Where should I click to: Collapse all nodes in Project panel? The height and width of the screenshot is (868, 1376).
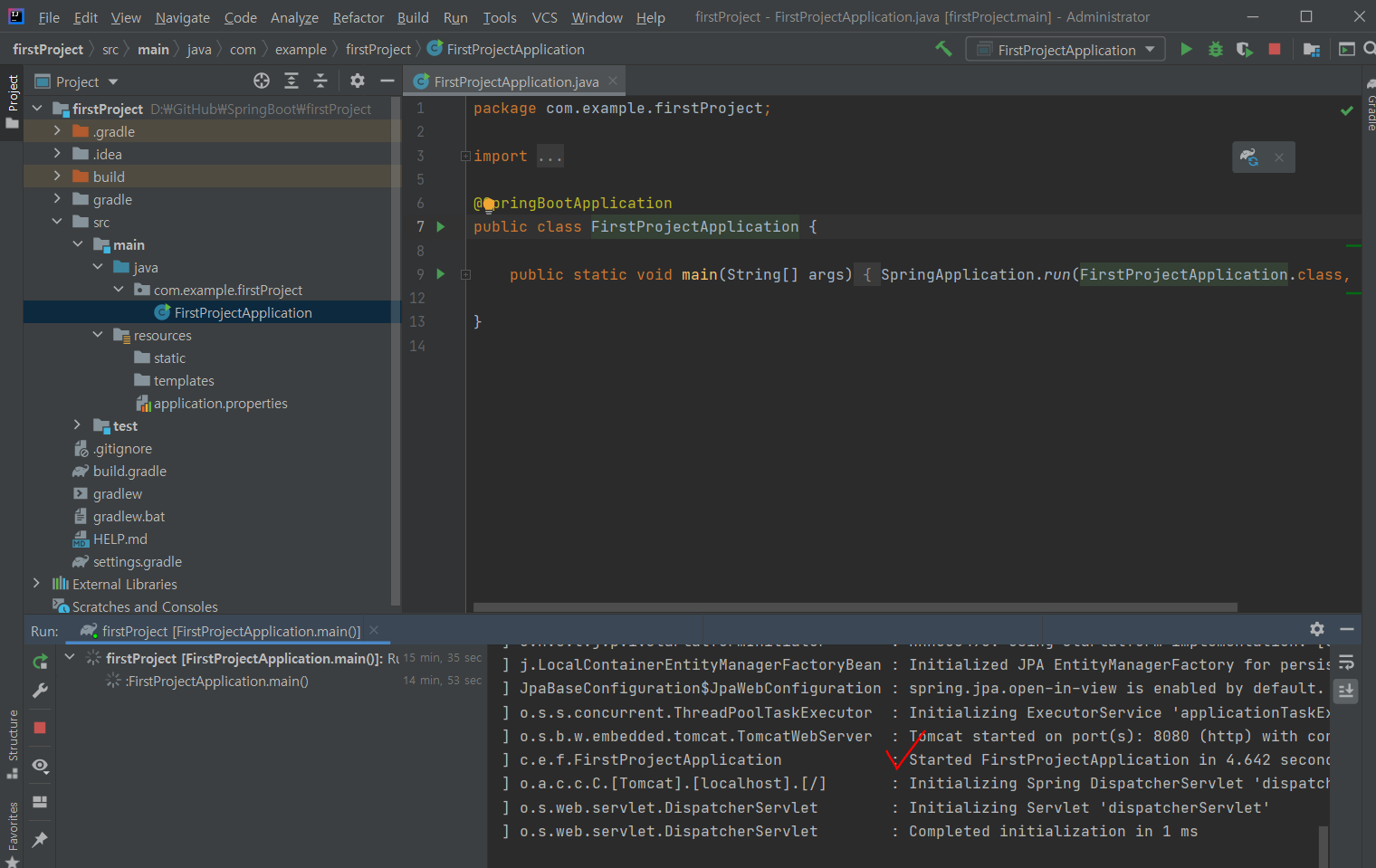[320, 81]
